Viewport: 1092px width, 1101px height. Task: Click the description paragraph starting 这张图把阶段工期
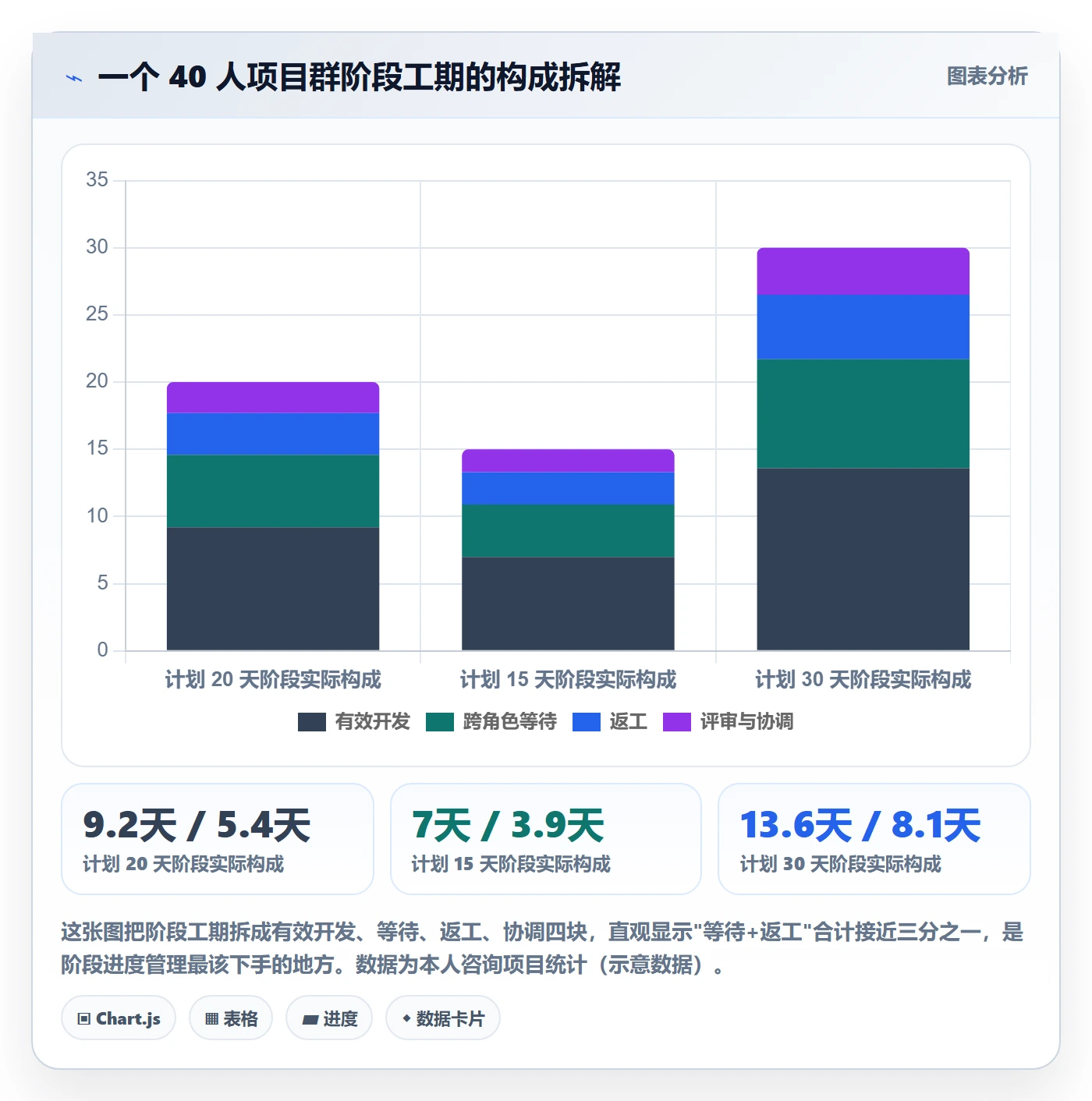pyautogui.click(x=542, y=948)
